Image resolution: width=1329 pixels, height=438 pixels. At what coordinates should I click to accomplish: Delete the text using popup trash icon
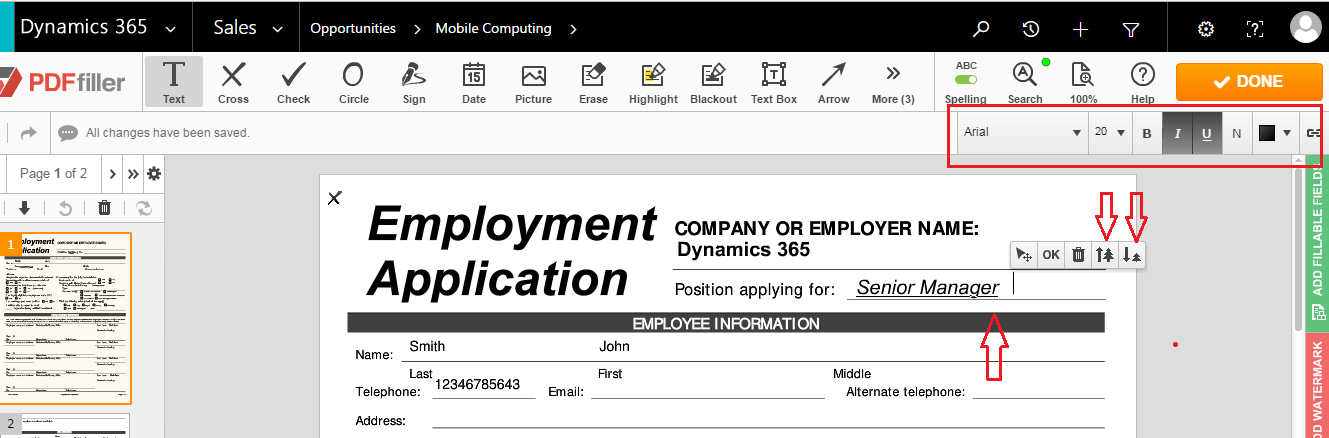[1078, 255]
